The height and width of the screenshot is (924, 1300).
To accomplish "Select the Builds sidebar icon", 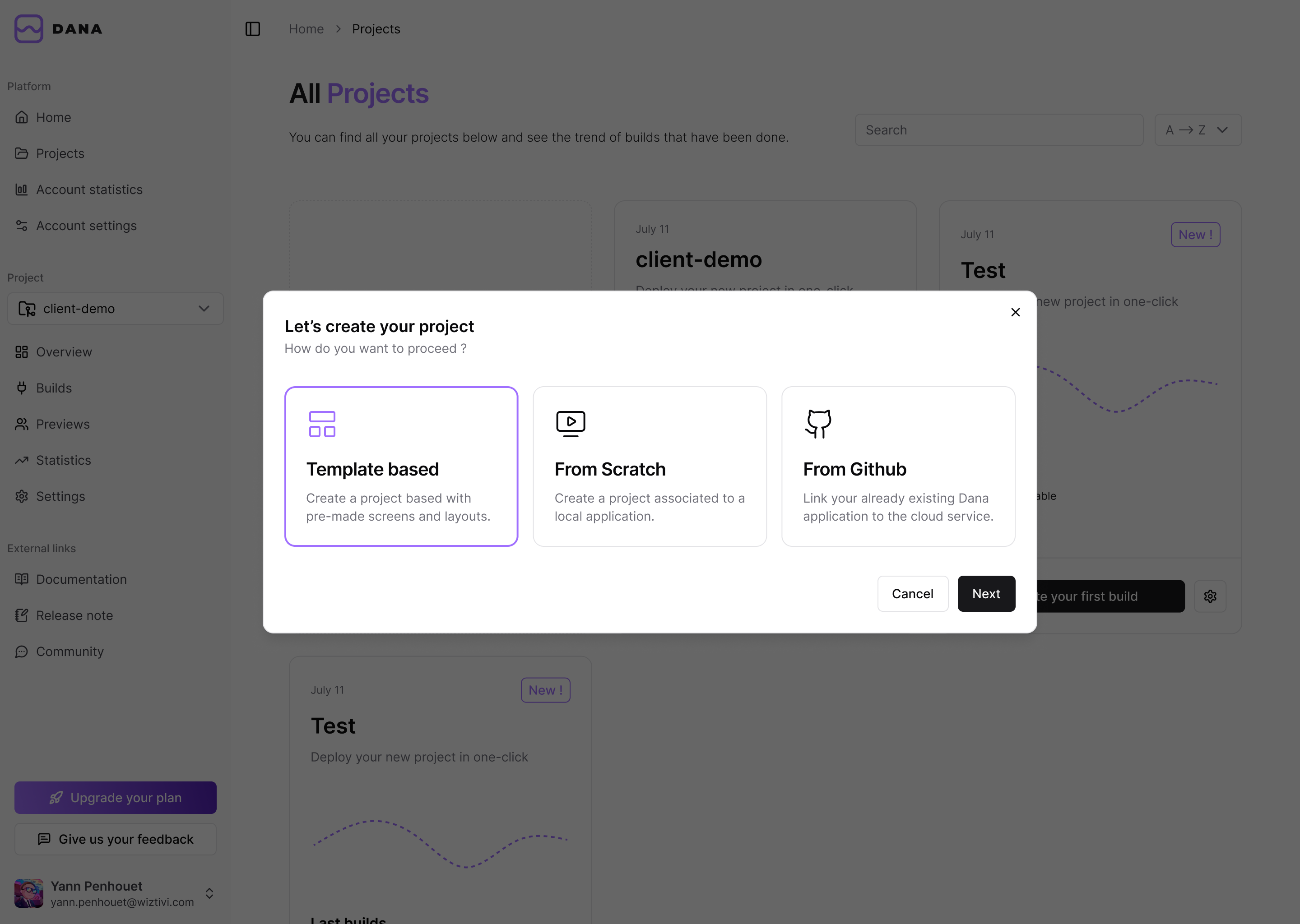I will tap(22, 388).
